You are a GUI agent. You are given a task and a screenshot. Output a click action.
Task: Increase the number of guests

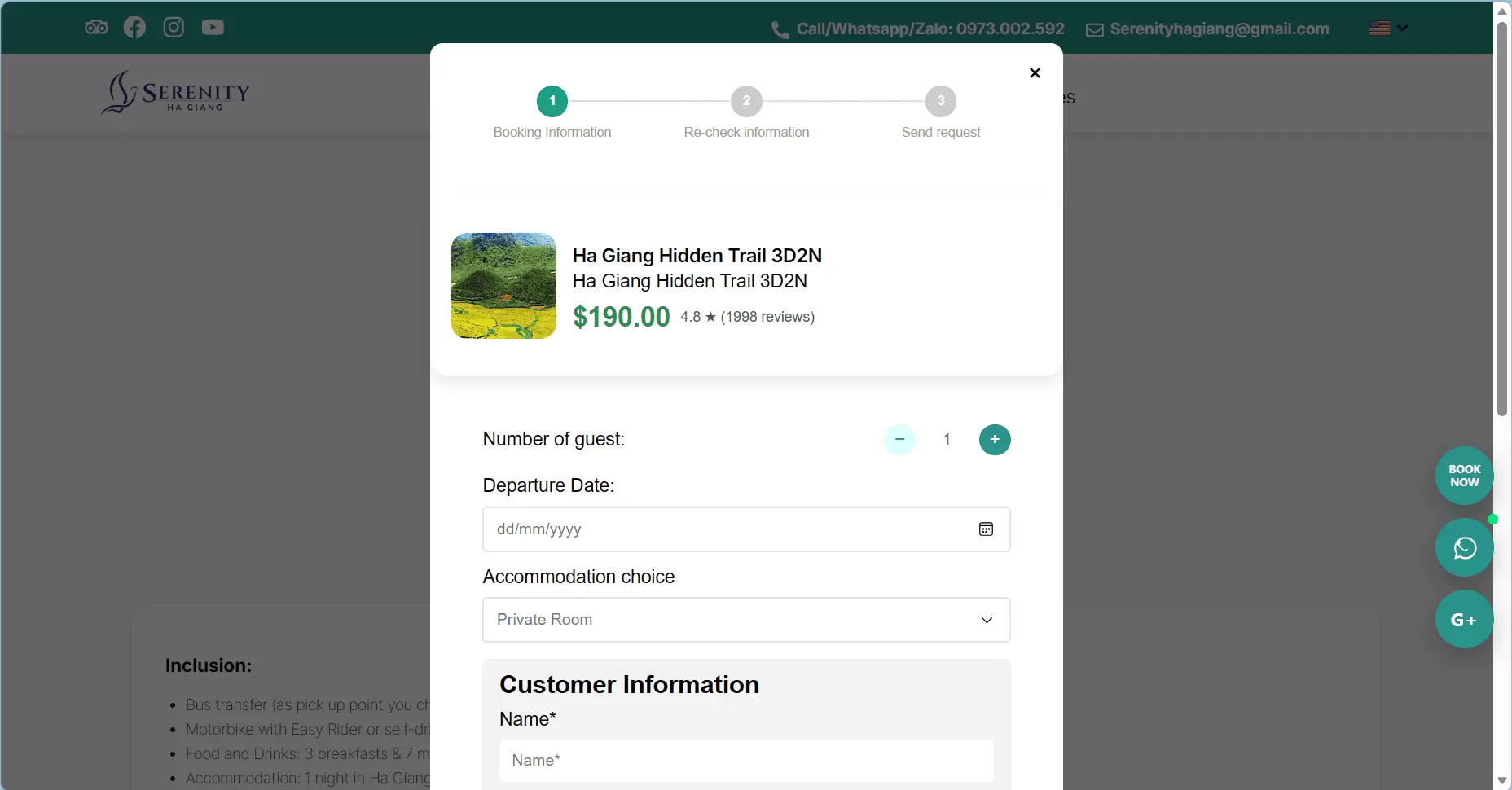click(x=995, y=440)
